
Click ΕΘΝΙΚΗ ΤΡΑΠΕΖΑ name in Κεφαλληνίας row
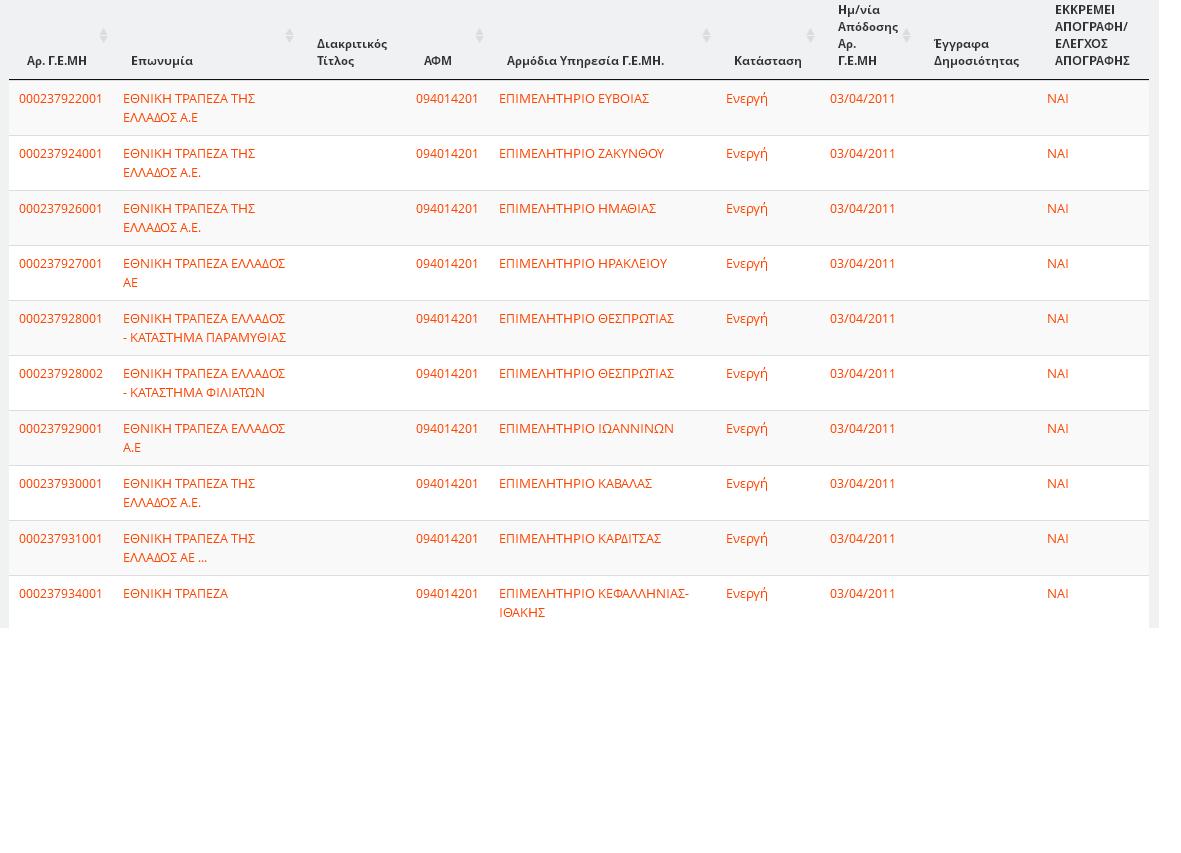pos(175,593)
